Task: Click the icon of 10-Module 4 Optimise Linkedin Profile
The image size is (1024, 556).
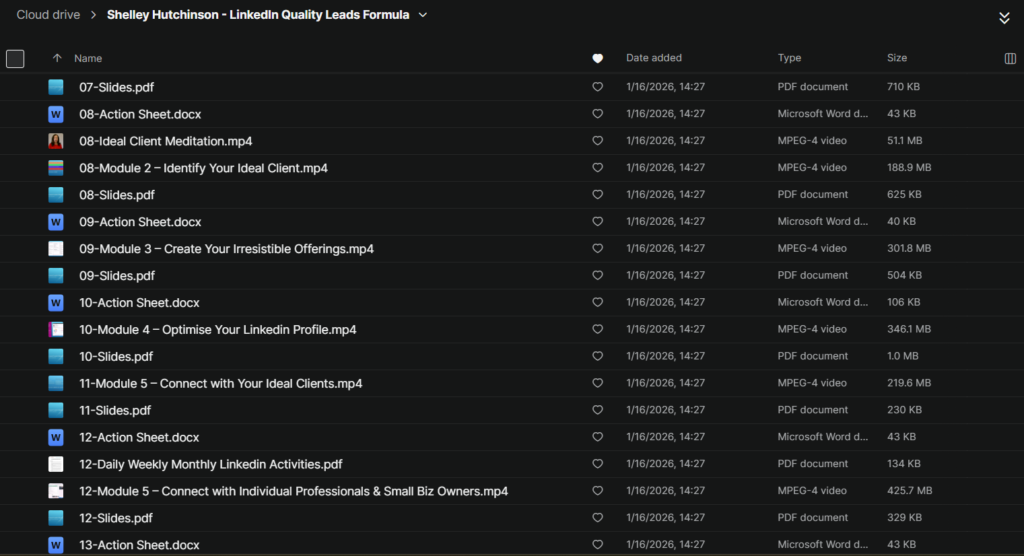Action: click(x=56, y=330)
